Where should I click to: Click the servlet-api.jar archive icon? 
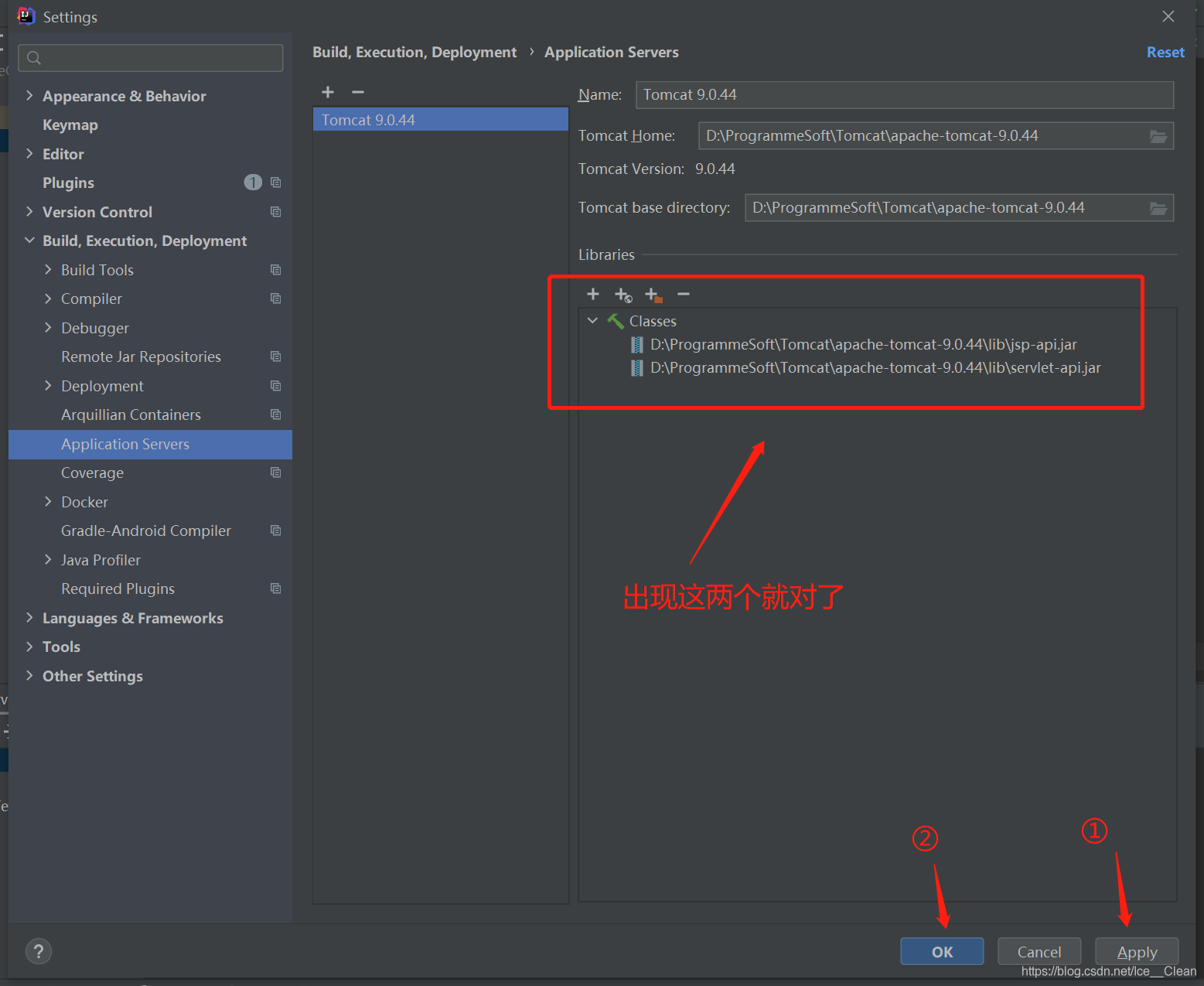click(x=637, y=368)
